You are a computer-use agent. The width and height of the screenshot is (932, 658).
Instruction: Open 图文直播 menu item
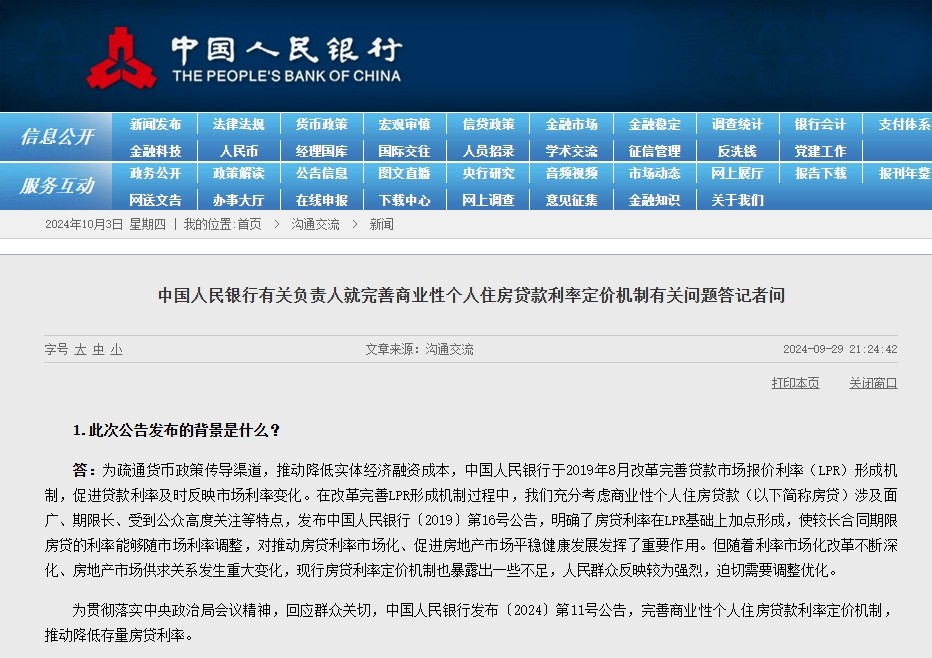(x=404, y=173)
